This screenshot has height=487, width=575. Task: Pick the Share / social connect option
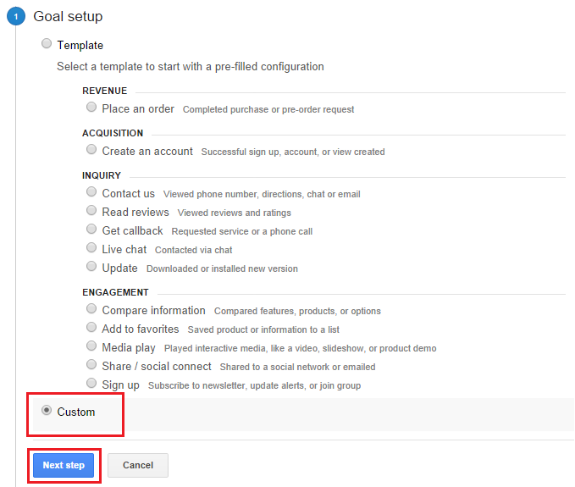pyautogui.click(x=91, y=365)
